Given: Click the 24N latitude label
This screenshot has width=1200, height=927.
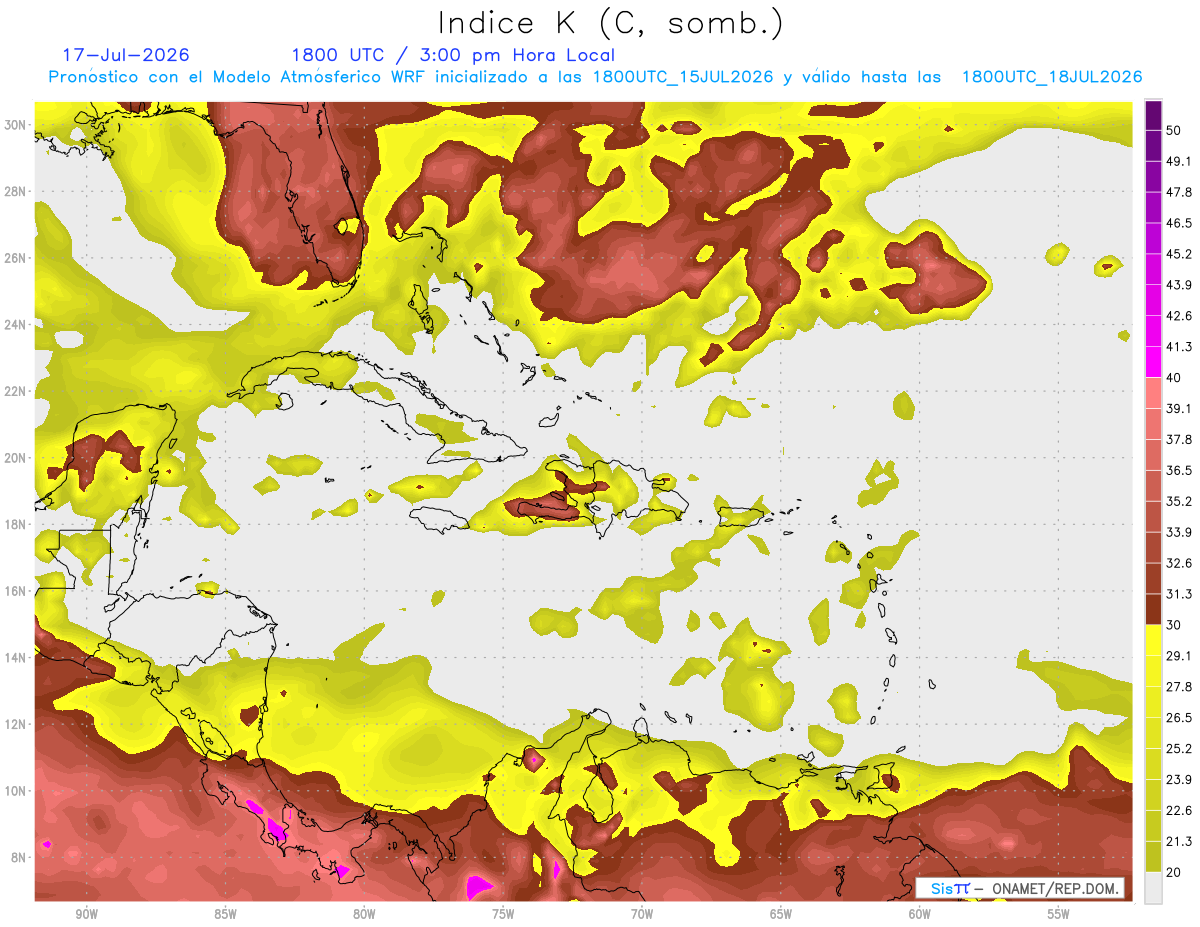Looking at the screenshot, I should [15, 325].
